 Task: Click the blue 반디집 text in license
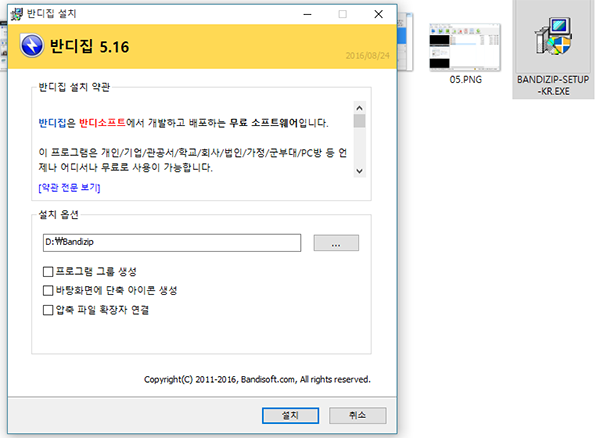coord(52,123)
